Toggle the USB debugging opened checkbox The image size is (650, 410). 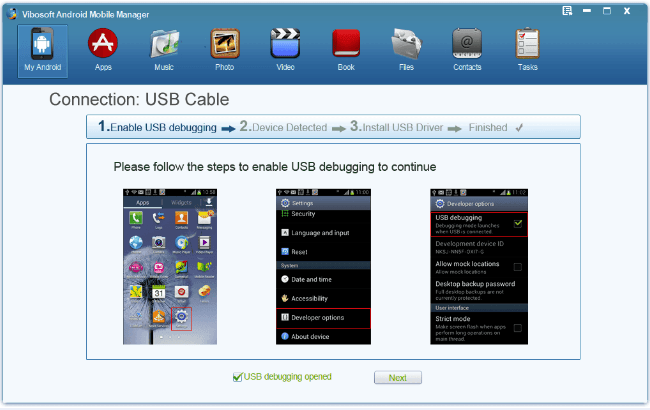pyautogui.click(x=238, y=377)
